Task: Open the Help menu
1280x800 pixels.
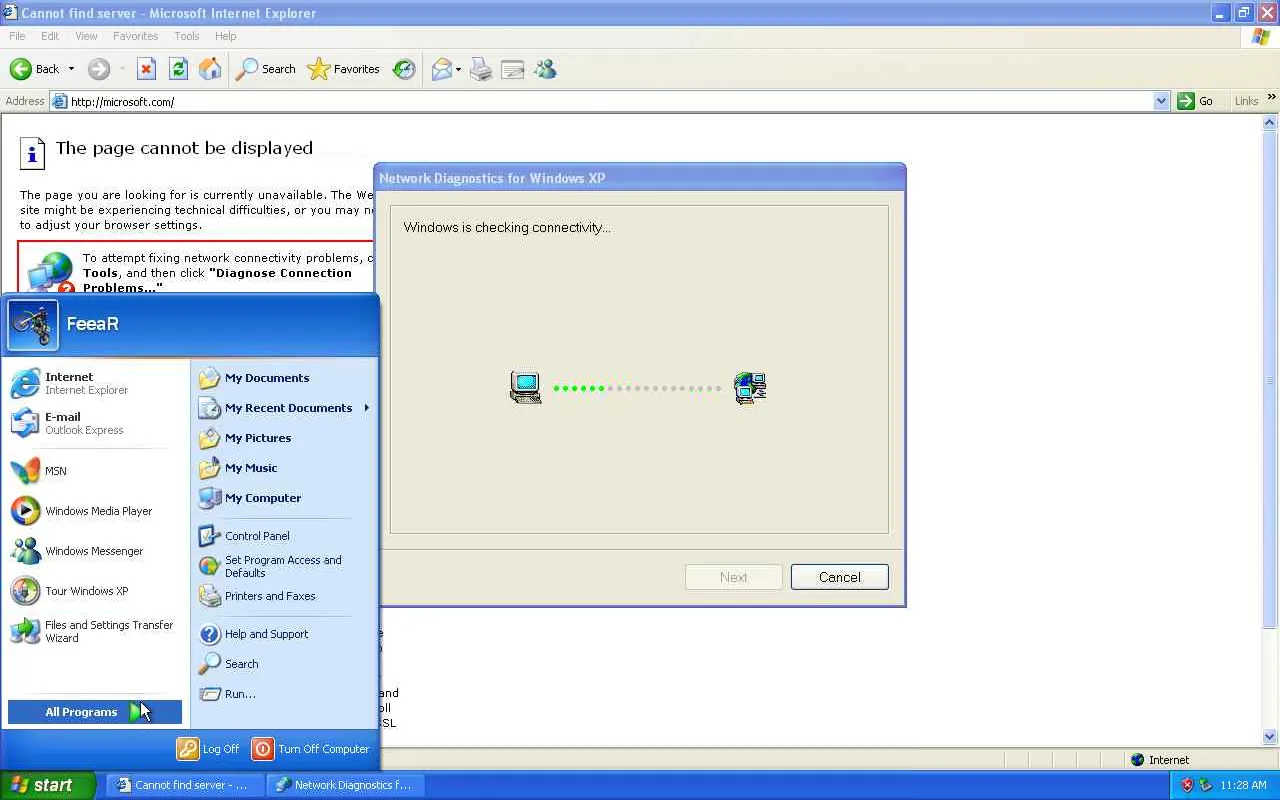Action: 226,36
